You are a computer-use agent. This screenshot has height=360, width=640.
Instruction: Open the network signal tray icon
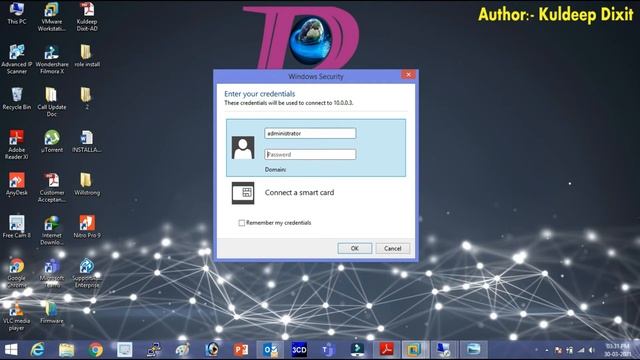(x=581, y=350)
